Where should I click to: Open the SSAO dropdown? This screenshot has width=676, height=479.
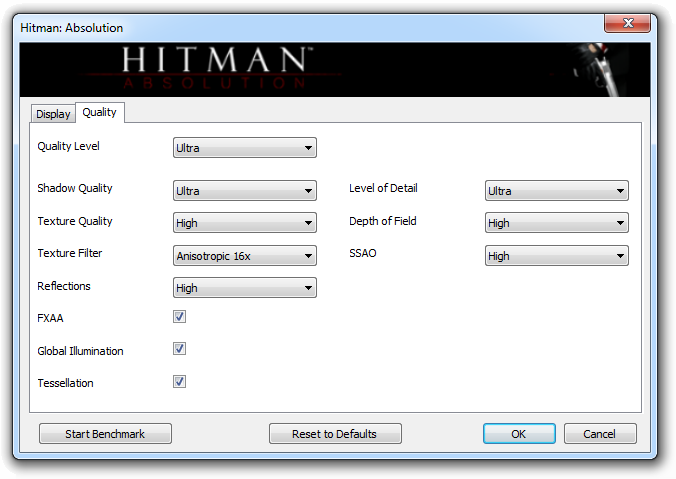[557, 256]
